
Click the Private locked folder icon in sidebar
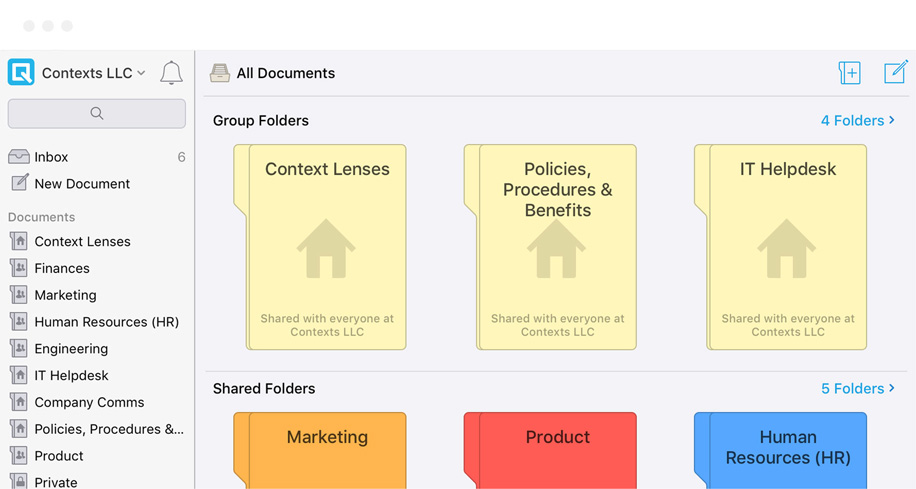coord(19,481)
